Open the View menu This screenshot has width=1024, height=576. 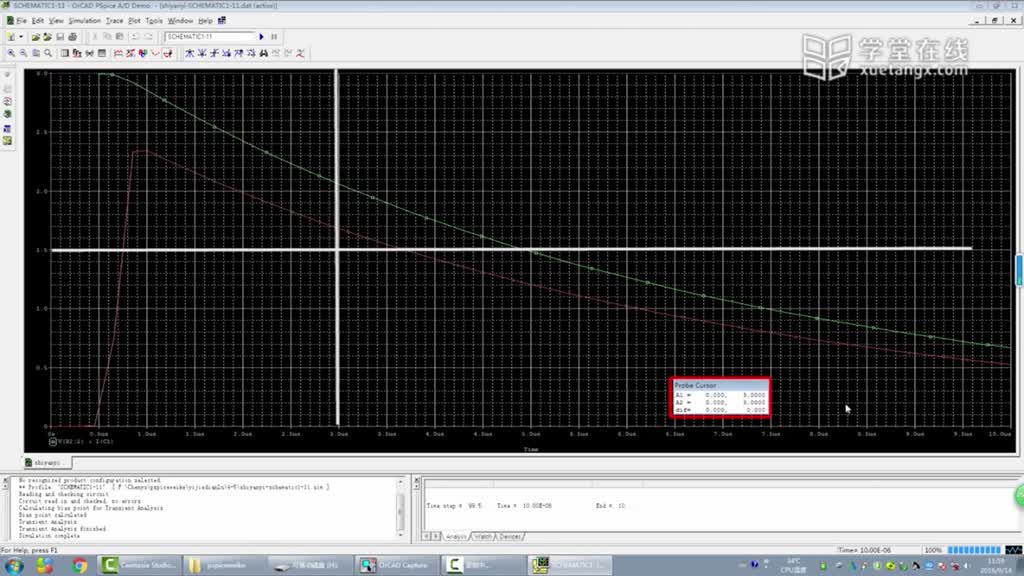[56, 21]
